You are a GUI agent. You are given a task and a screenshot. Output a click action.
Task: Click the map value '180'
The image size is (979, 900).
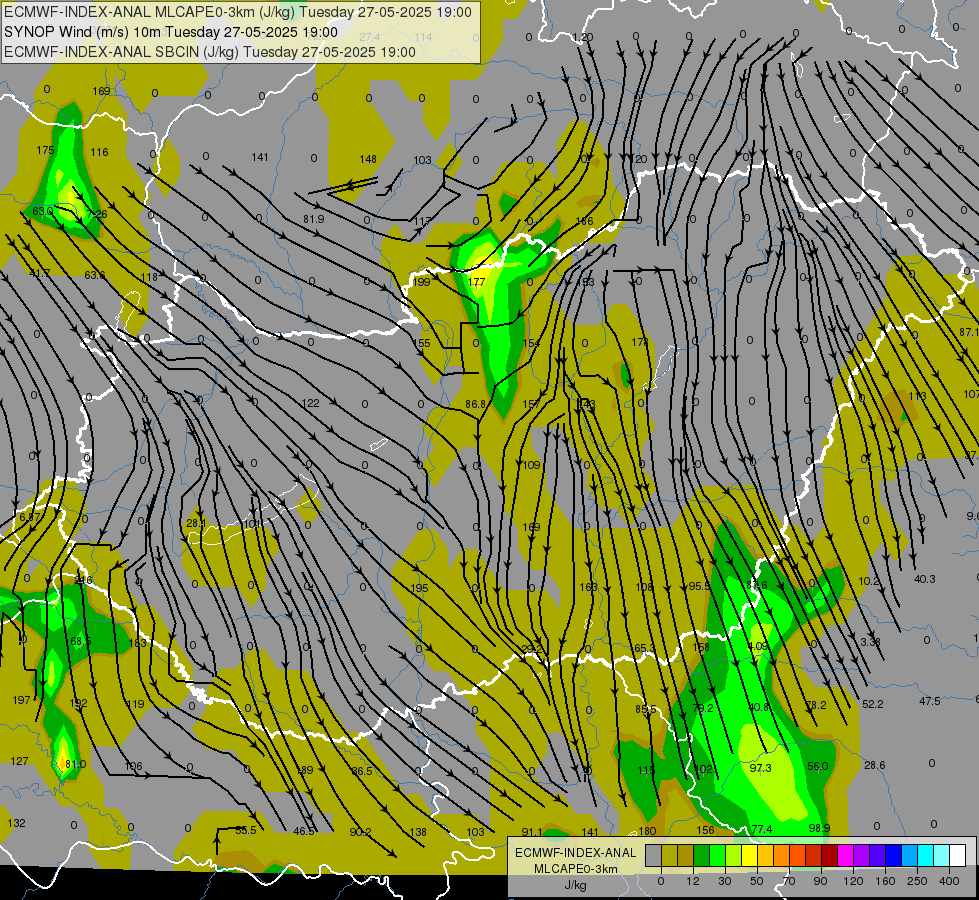[x=647, y=831]
